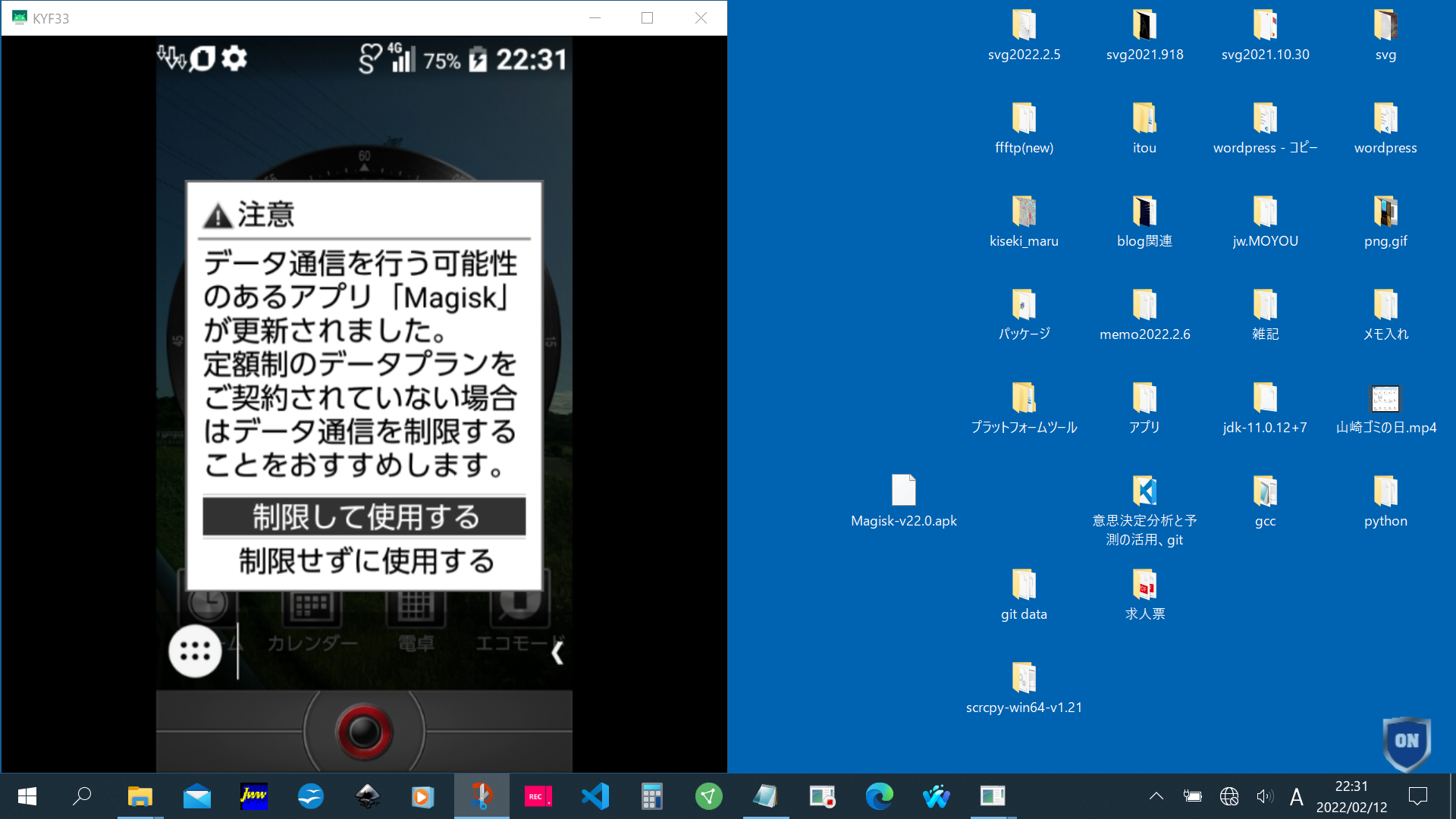Tap the phone app drawer dots icon
1456x819 pixels.
(x=195, y=651)
